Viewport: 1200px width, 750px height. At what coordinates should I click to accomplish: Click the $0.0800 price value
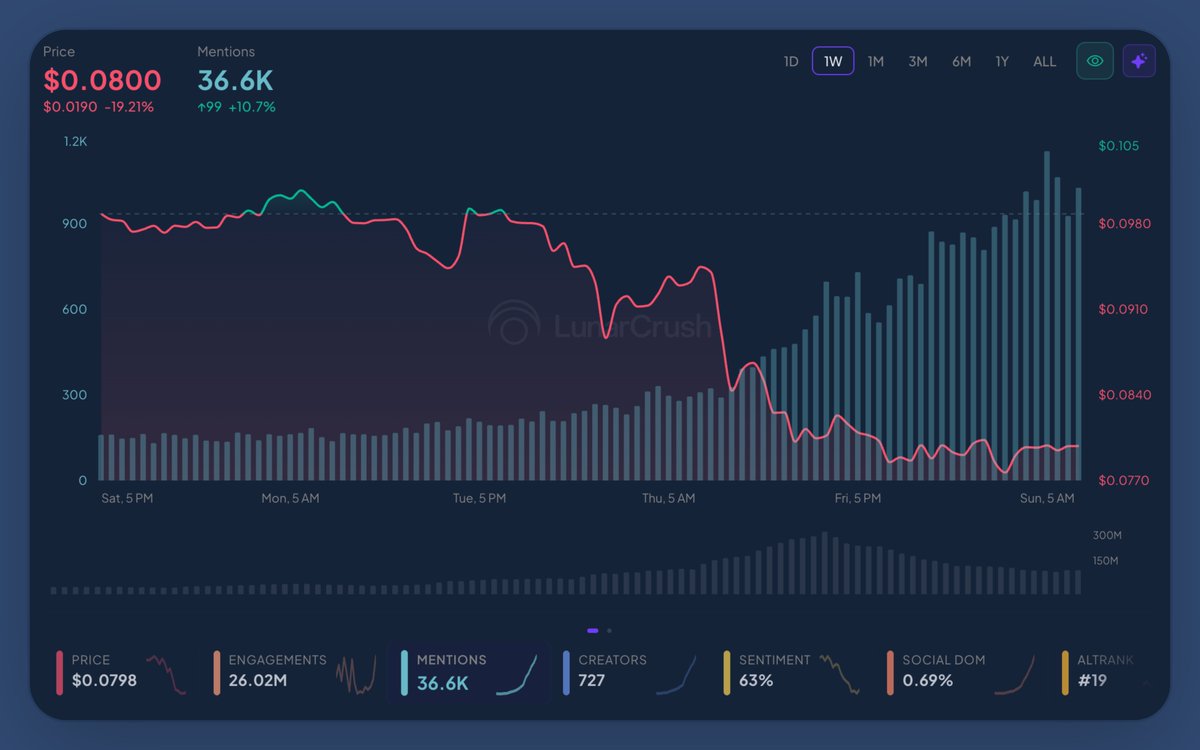click(x=101, y=80)
